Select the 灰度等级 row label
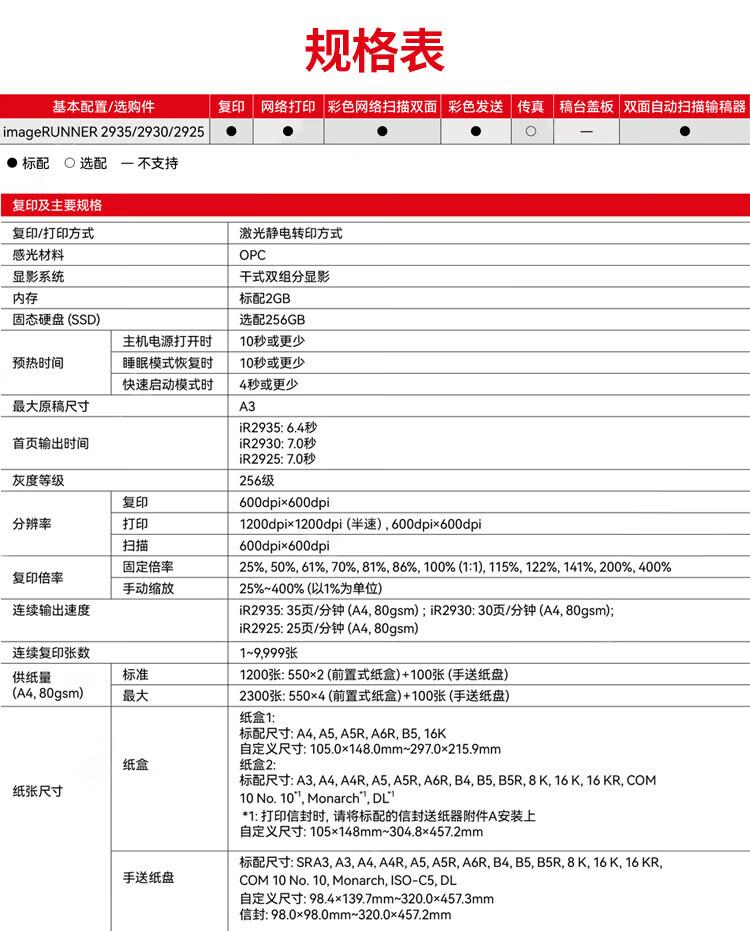The image size is (750, 931). tap(38, 480)
